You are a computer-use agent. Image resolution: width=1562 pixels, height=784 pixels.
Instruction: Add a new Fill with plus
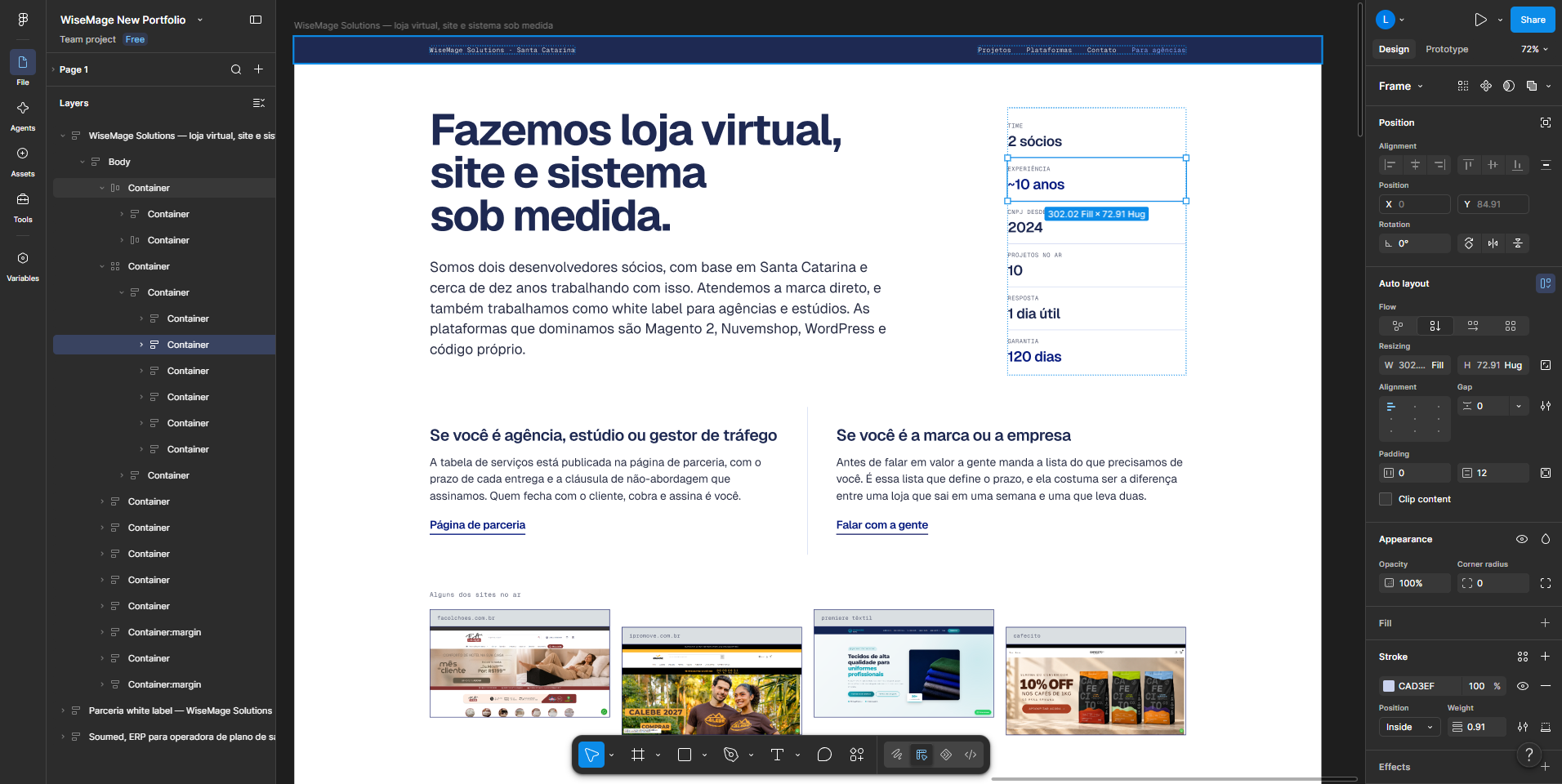pos(1545,623)
